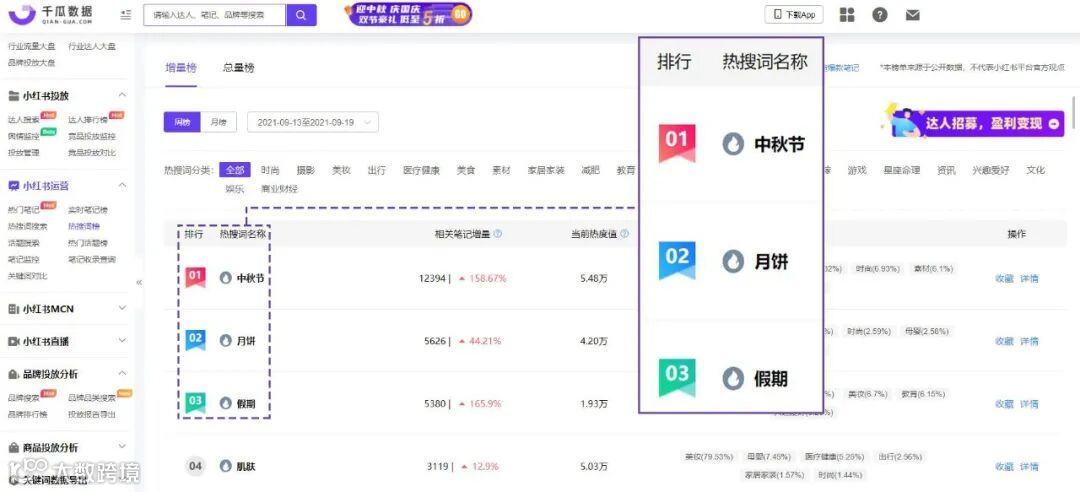The image size is (1080, 492).
Task: Filter hot words by 商业财经
Action: [279, 188]
